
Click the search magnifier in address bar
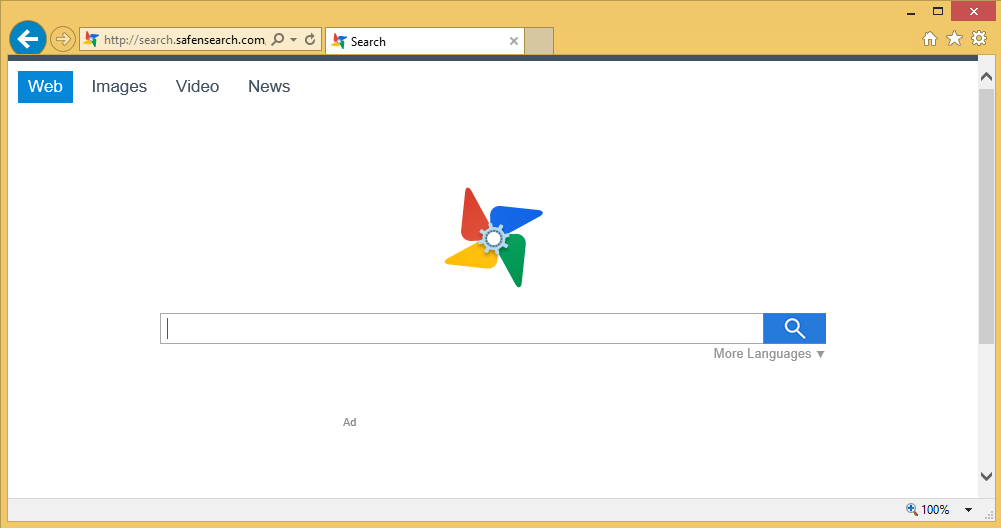[x=277, y=40]
